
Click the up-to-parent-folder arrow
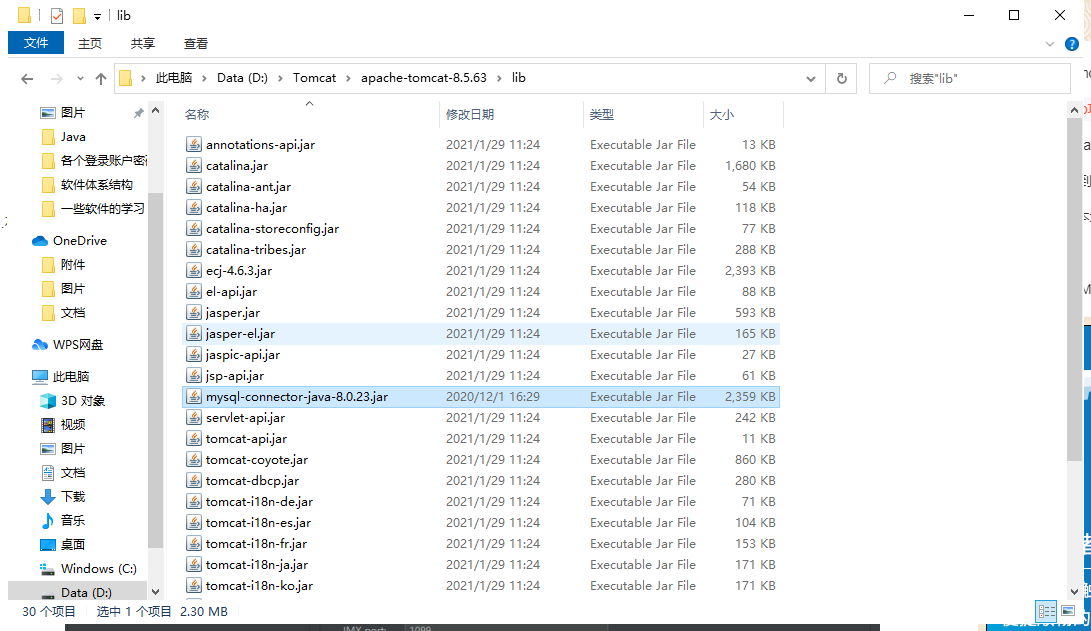101,77
